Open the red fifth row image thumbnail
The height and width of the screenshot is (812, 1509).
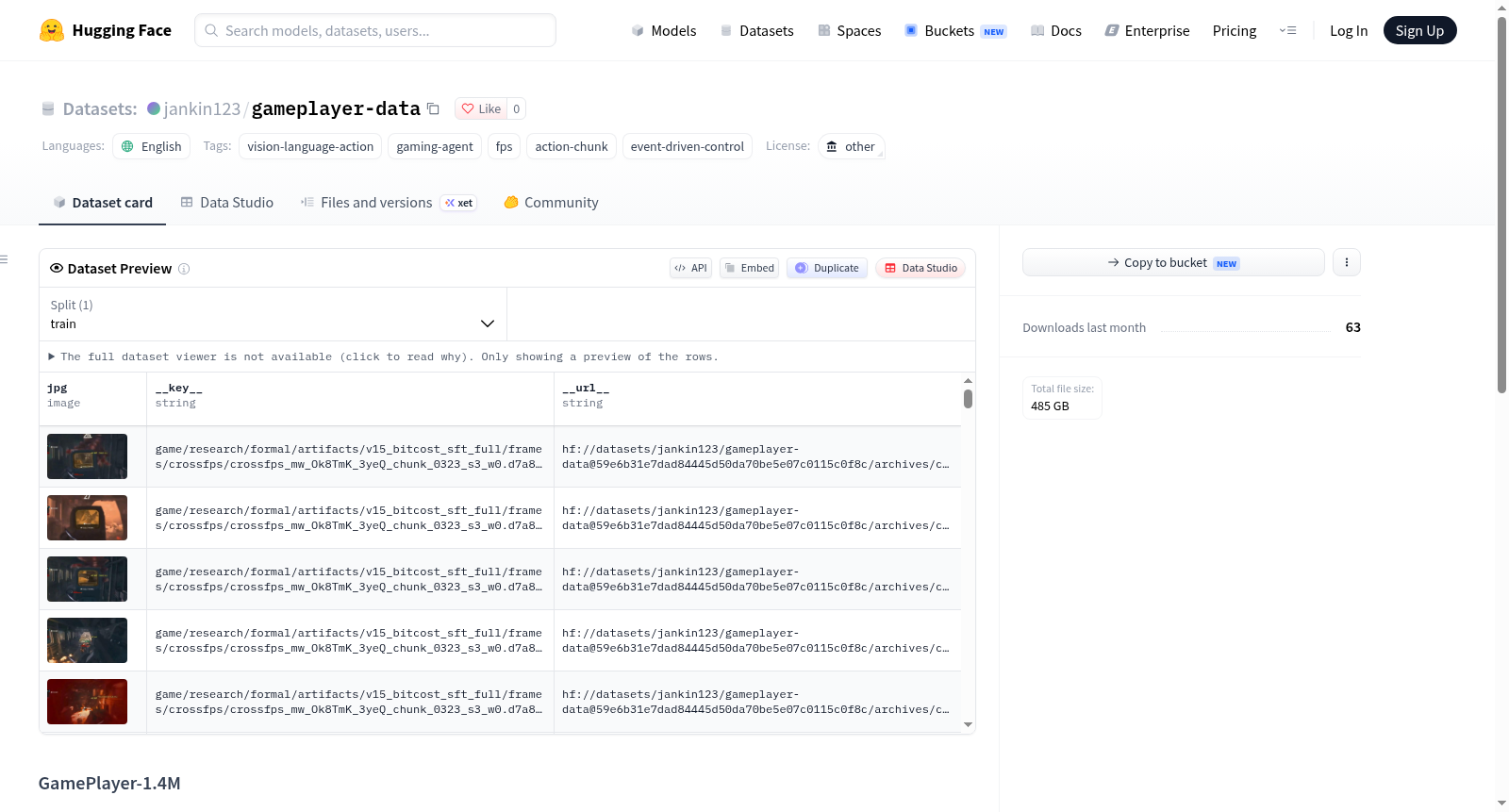[x=87, y=702]
